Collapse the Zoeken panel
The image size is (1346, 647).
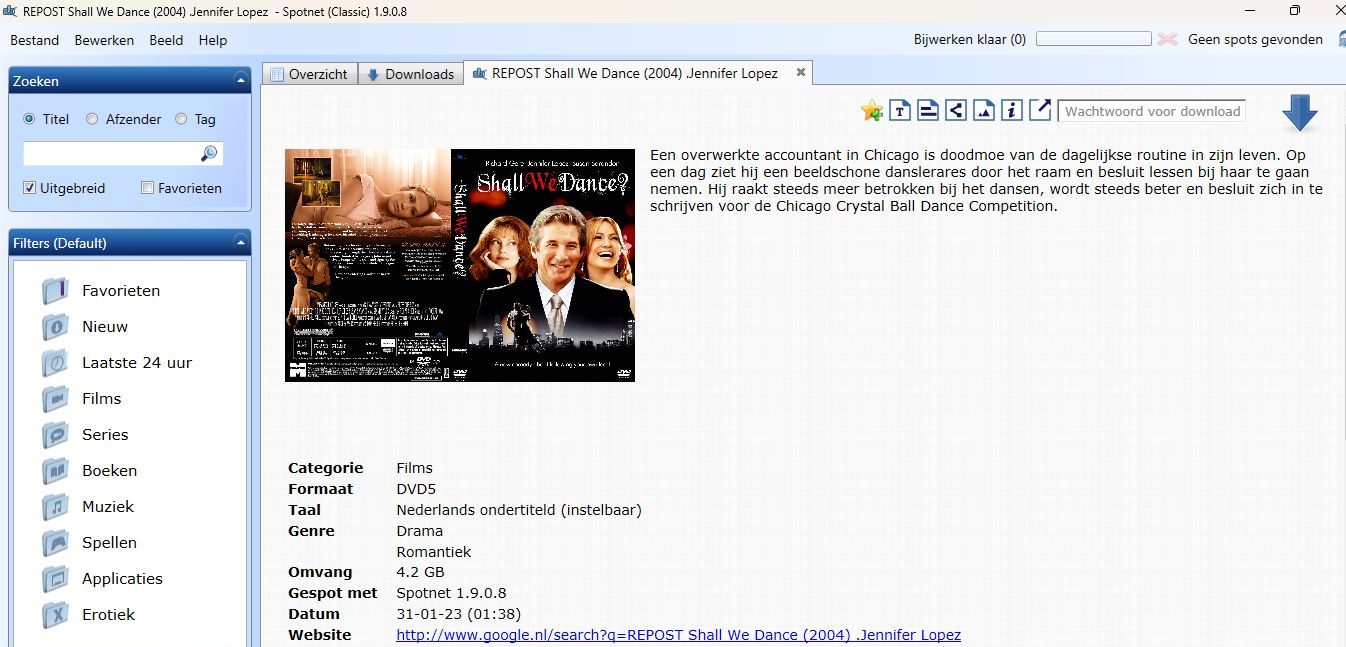click(x=240, y=81)
